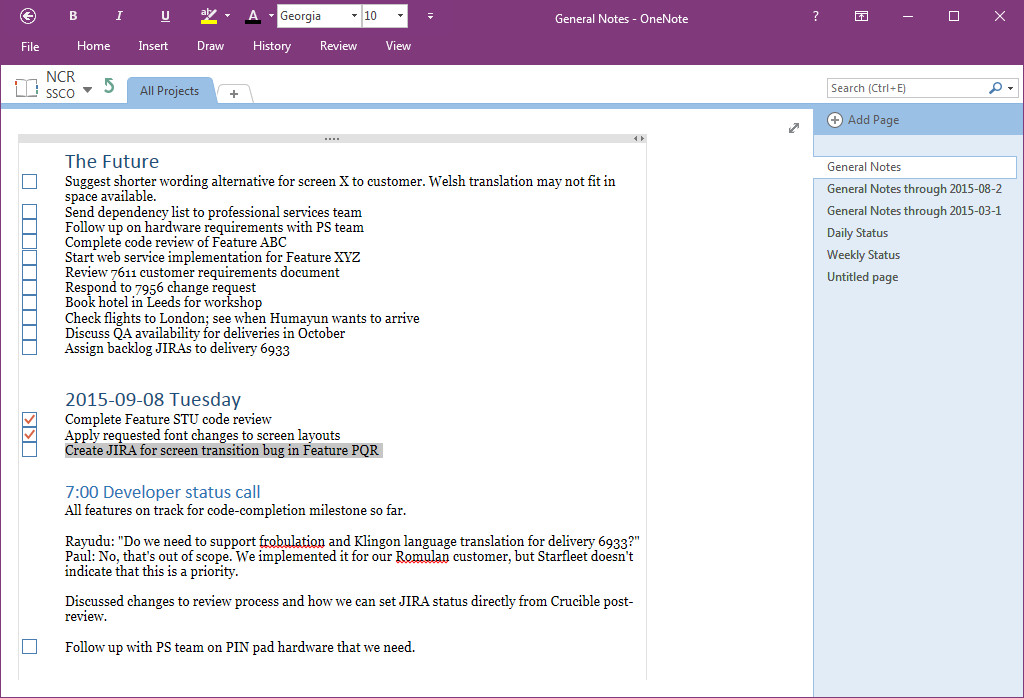Open the History ribbon tab
Viewport: 1024px width, 698px height.
tap(272, 46)
